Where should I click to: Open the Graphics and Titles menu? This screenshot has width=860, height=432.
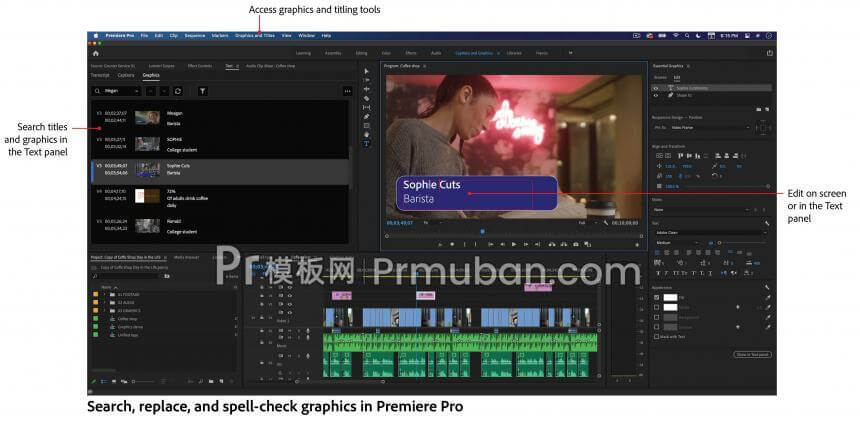pos(254,36)
